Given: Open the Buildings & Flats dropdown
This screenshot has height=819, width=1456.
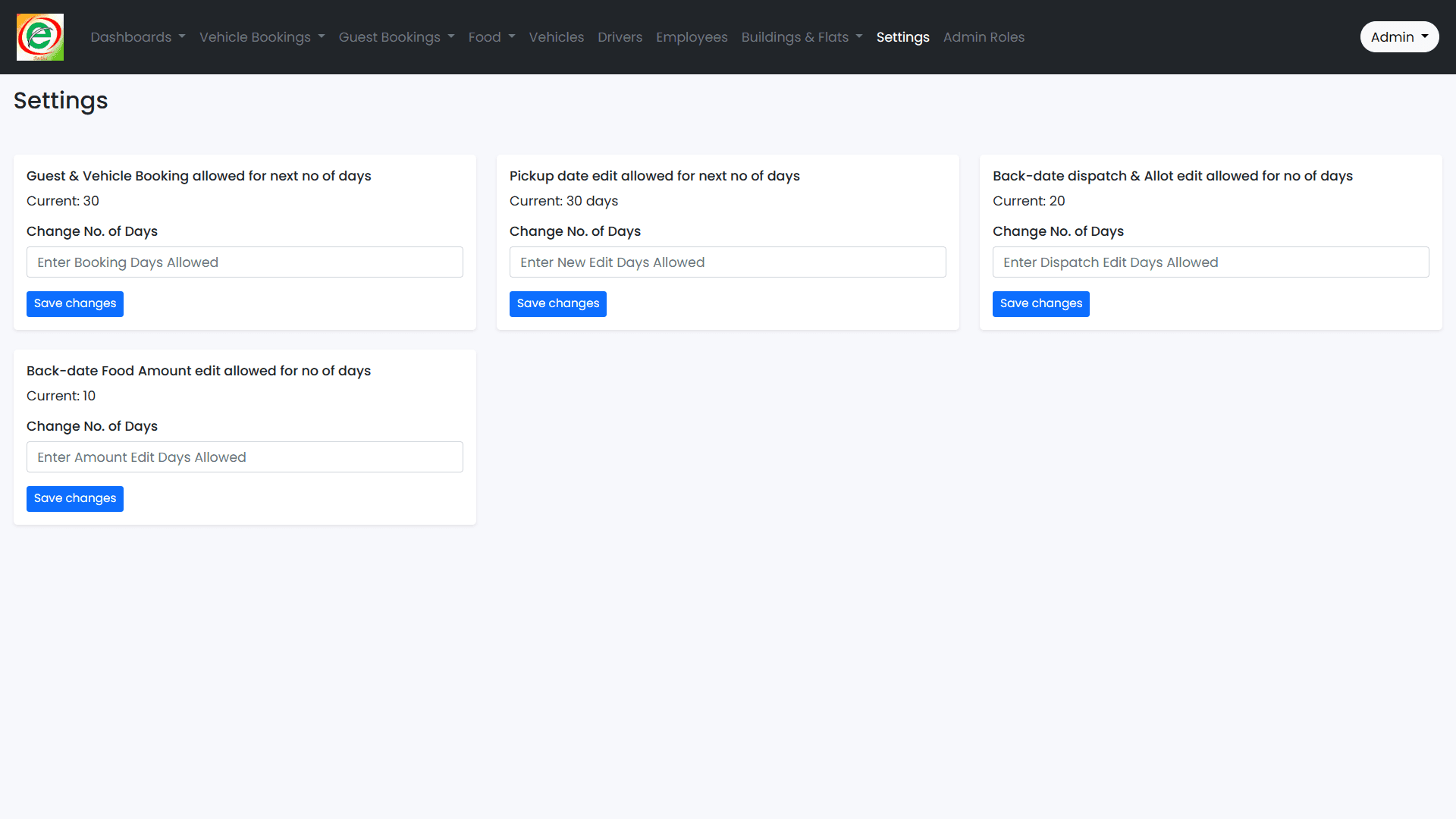Looking at the screenshot, I should pos(802,36).
